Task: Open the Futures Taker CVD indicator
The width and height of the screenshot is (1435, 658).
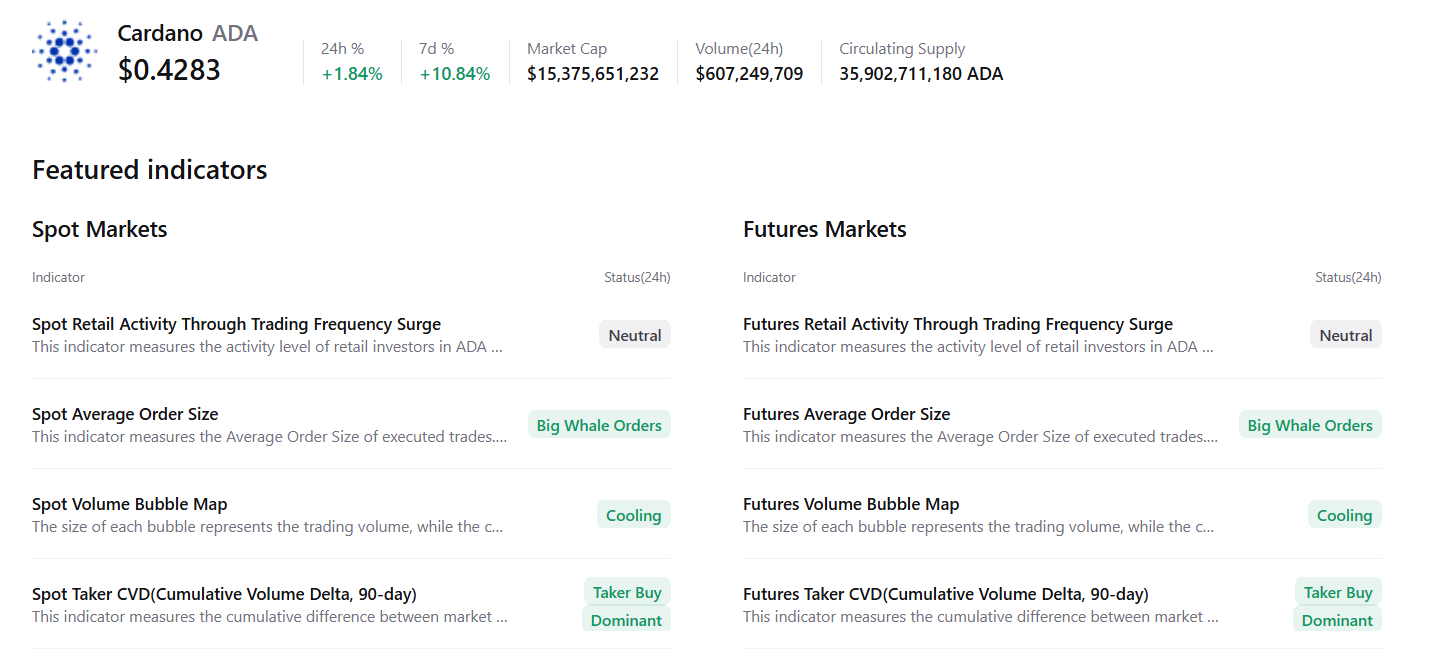Action: [x=945, y=594]
